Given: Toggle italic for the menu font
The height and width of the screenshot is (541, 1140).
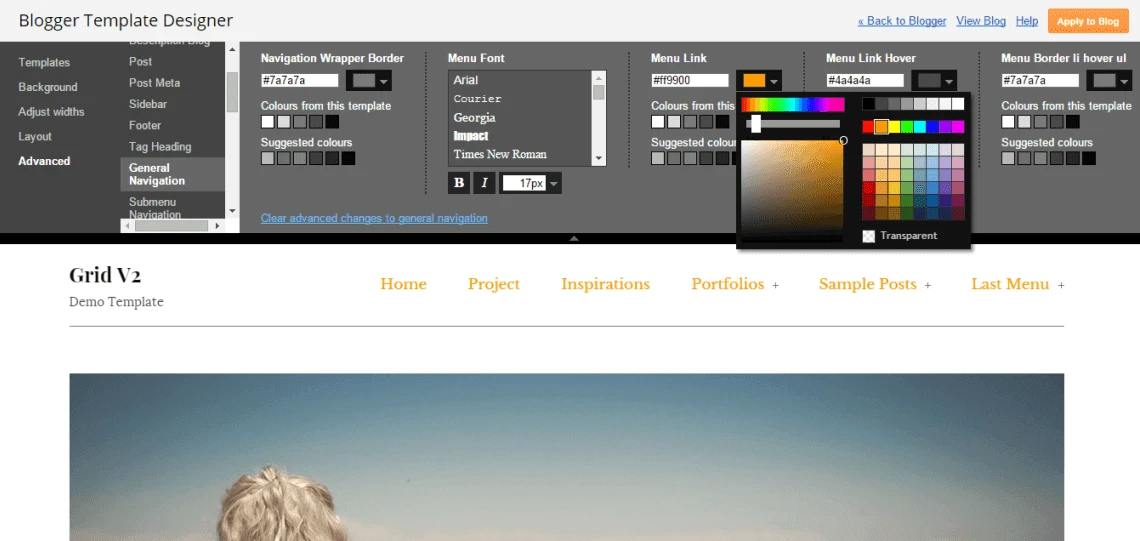Looking at the screenshot, I should [x=484, y=183].
